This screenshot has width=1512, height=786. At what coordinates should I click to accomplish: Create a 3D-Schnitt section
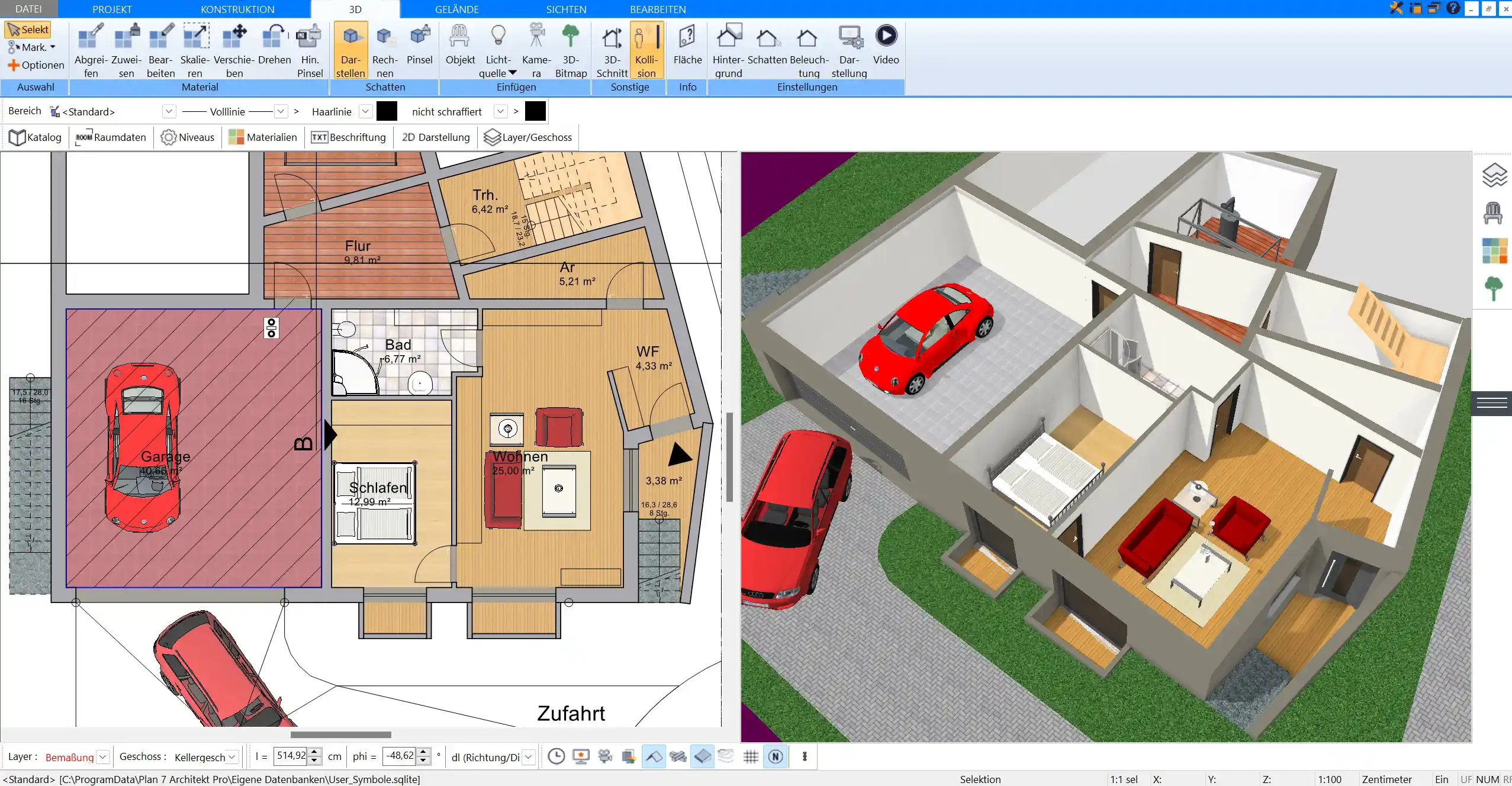pyautogui.click(x=612, y=51)
